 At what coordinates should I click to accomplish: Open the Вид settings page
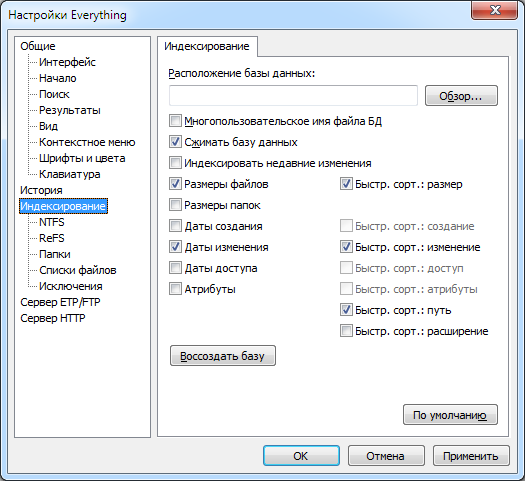[48, 126]
